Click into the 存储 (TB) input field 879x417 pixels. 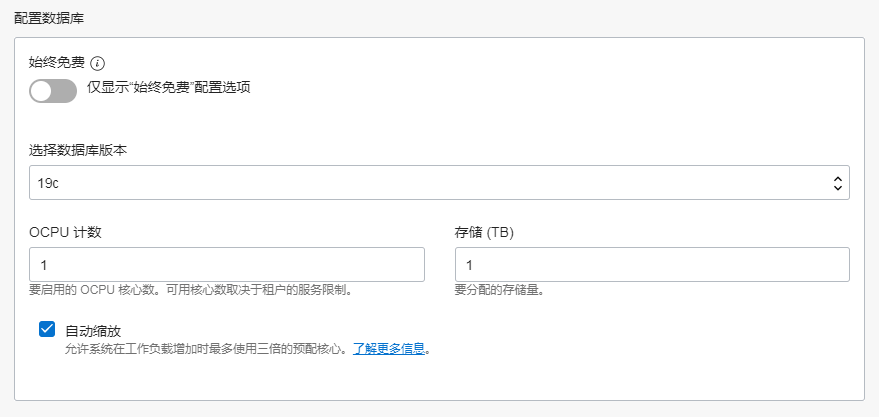click(652, 265)
